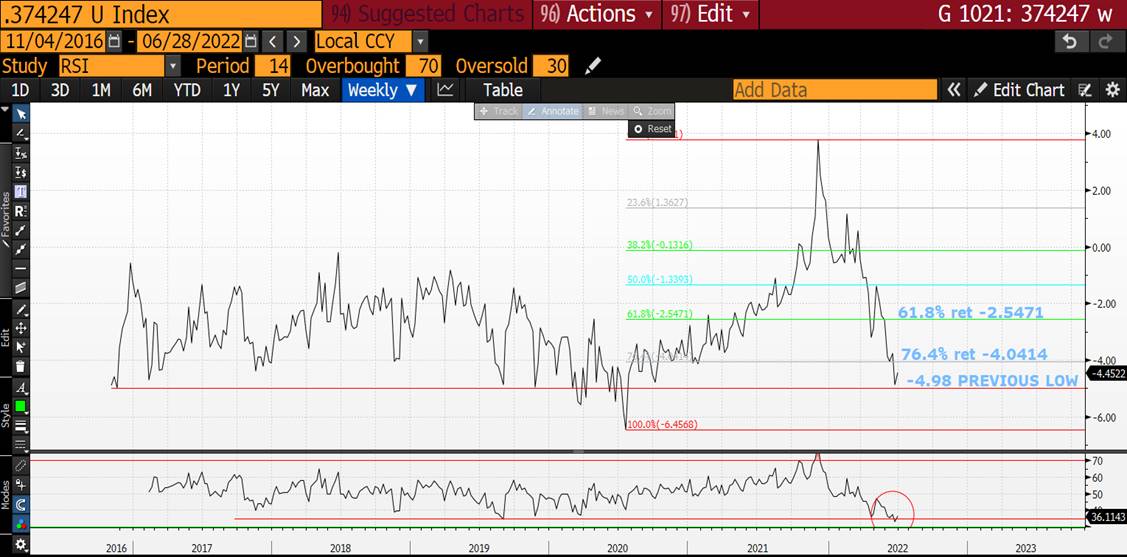Click the Reset zoom button
1127x557 pixels.
pos(651,129)
